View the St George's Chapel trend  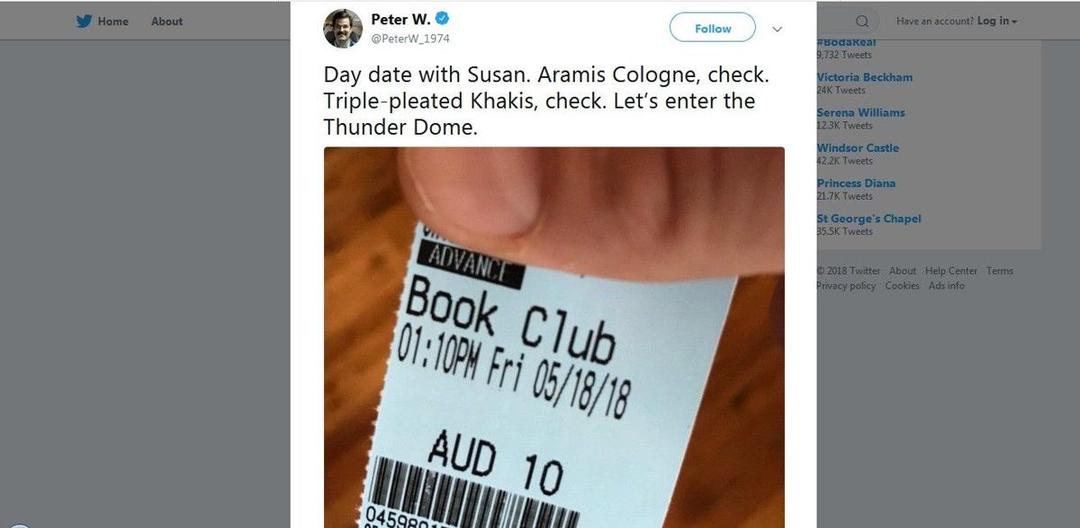tap(869, 218)
